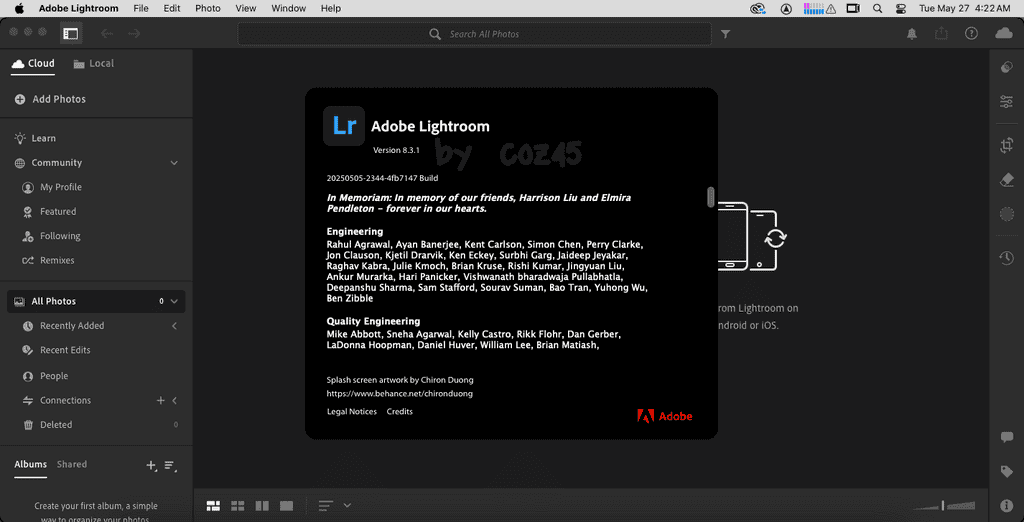The image size is (1024, 522).
Task: Expand the Connections arrow
Action: pyautogui.click(x=174, y=400)
